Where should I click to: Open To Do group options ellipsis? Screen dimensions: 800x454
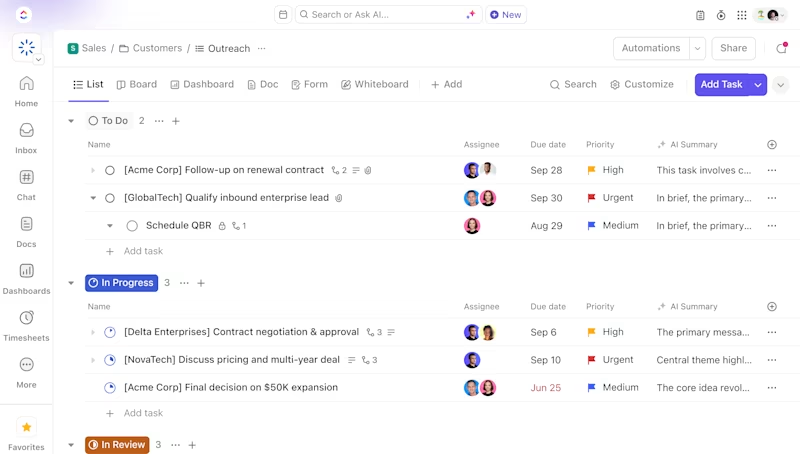click(x=159, y=121)
